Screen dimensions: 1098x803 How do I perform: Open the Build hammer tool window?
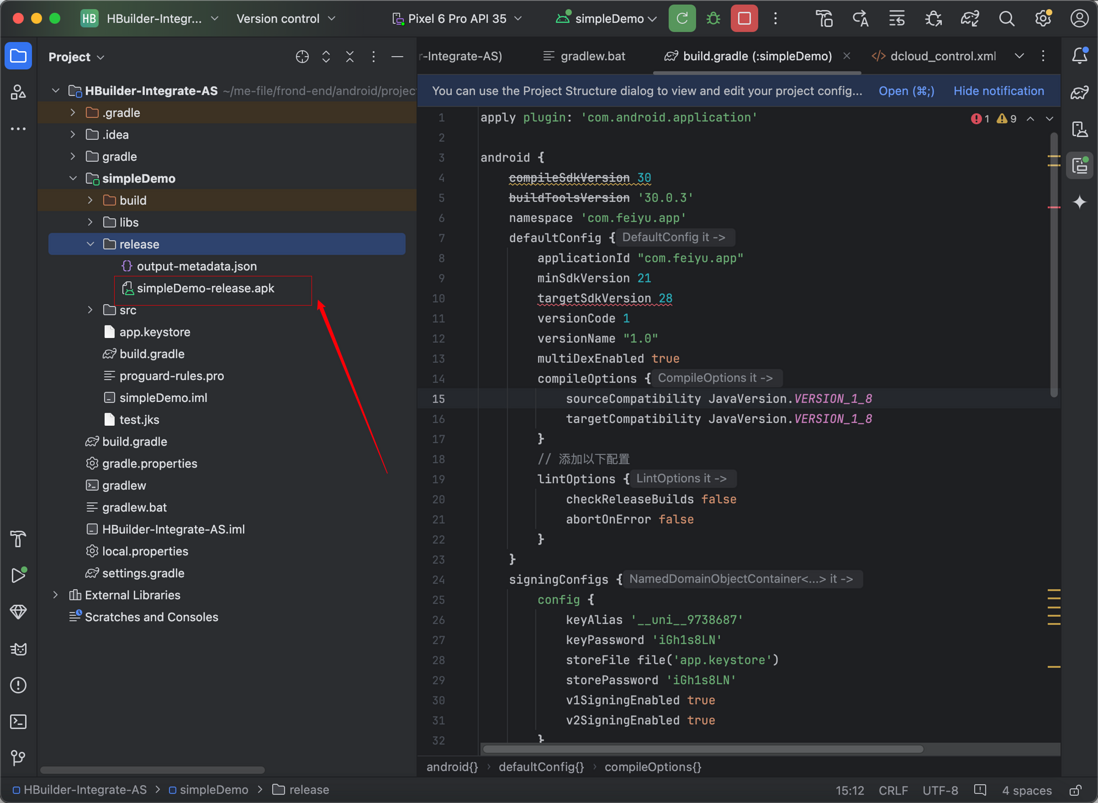click(x=18, y=539)
